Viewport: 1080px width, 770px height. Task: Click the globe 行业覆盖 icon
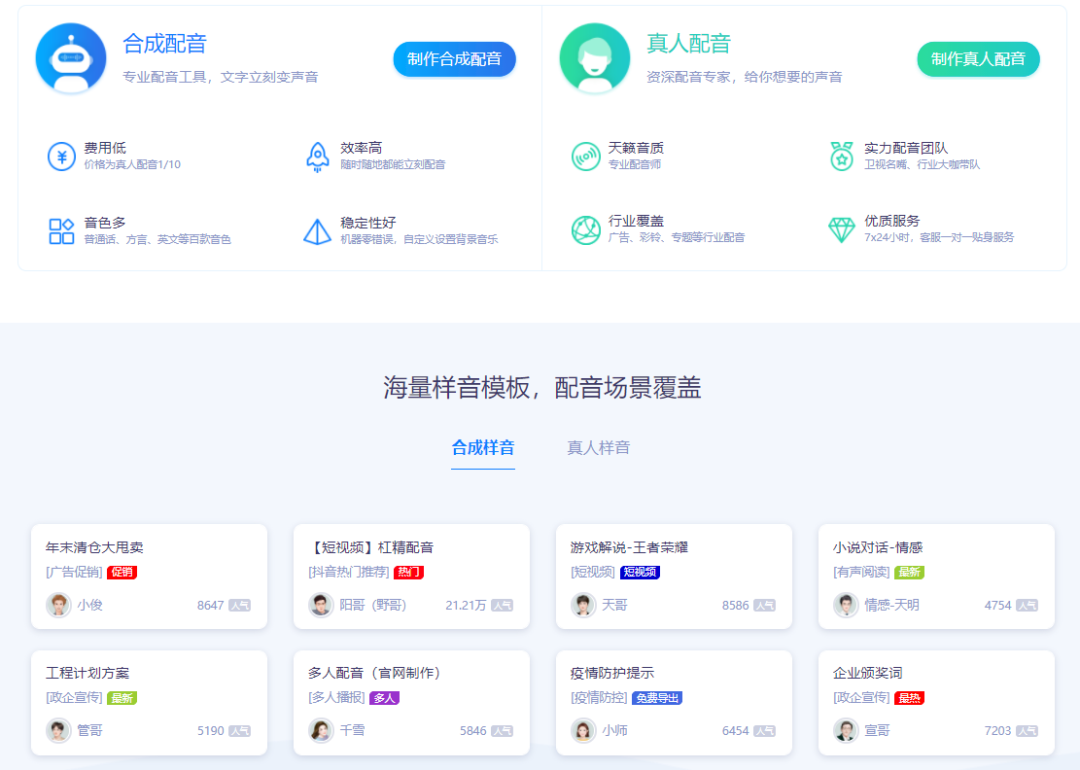(x=586, y=230)
